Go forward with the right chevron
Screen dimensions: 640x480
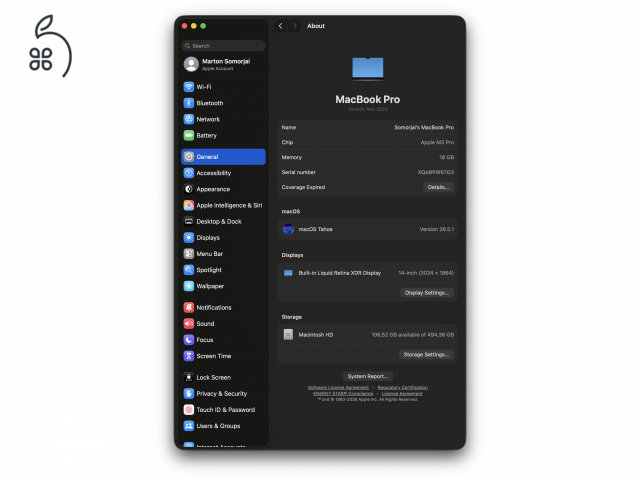[x=295, y=26]
